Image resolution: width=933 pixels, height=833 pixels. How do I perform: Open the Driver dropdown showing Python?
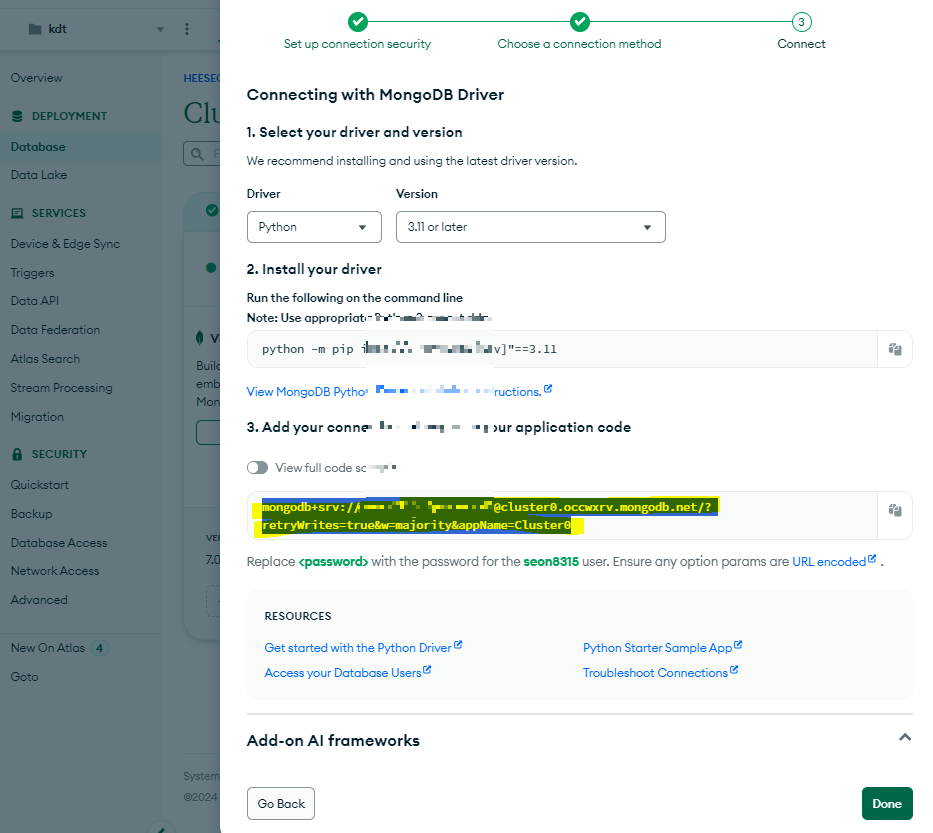[x=314, y=227]
